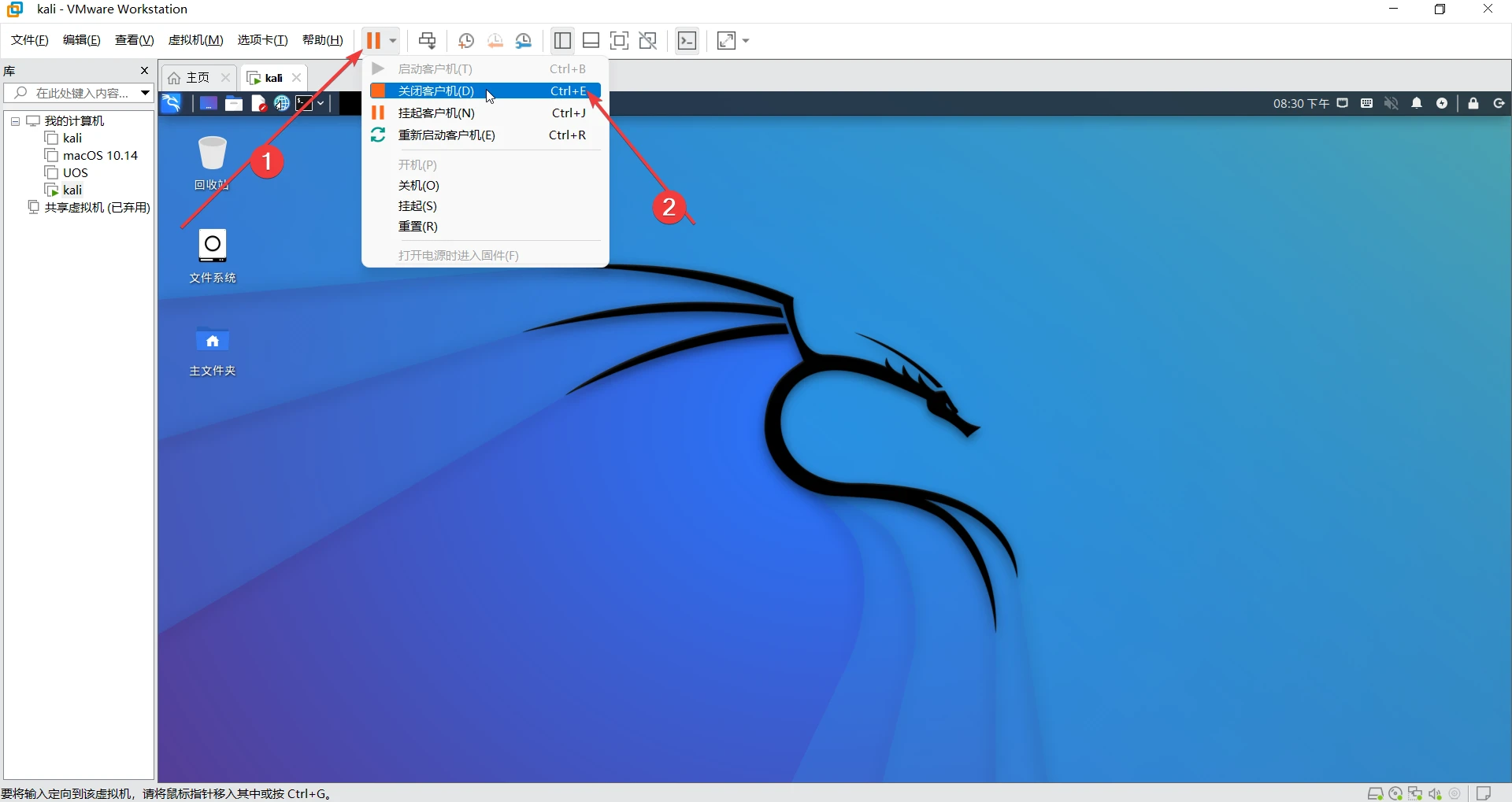Click the stretch guest display icon
Image resolution: width=1512 pixels, height=802 pixels.
[x=727, y=40]
